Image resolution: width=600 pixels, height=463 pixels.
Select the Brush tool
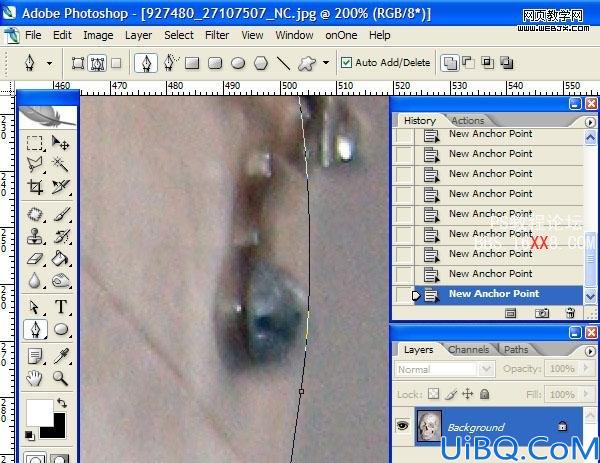click(60, 214)
